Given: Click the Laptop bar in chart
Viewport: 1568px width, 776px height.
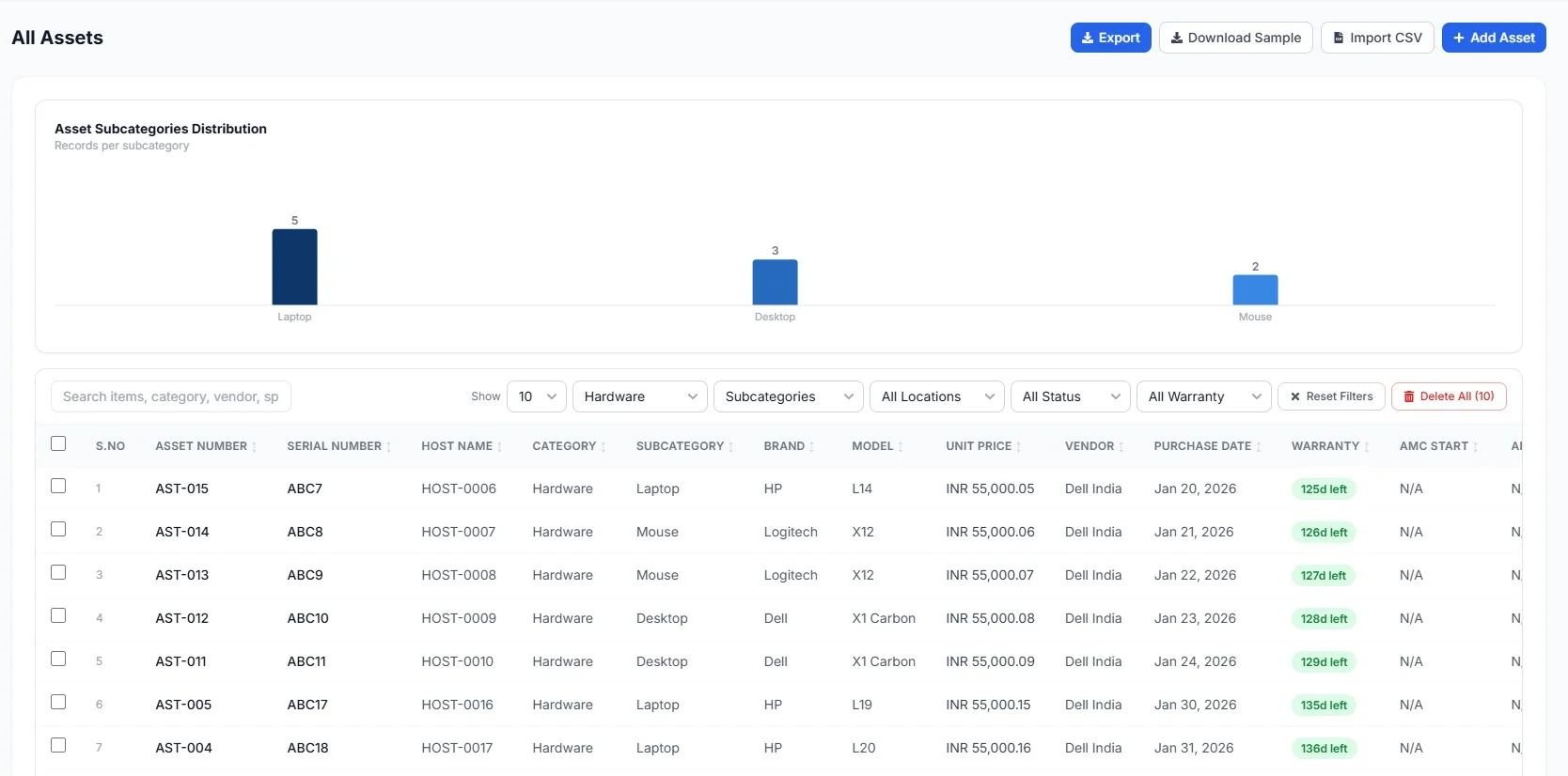Looking at the screenshot, I should tap(295, 267).
